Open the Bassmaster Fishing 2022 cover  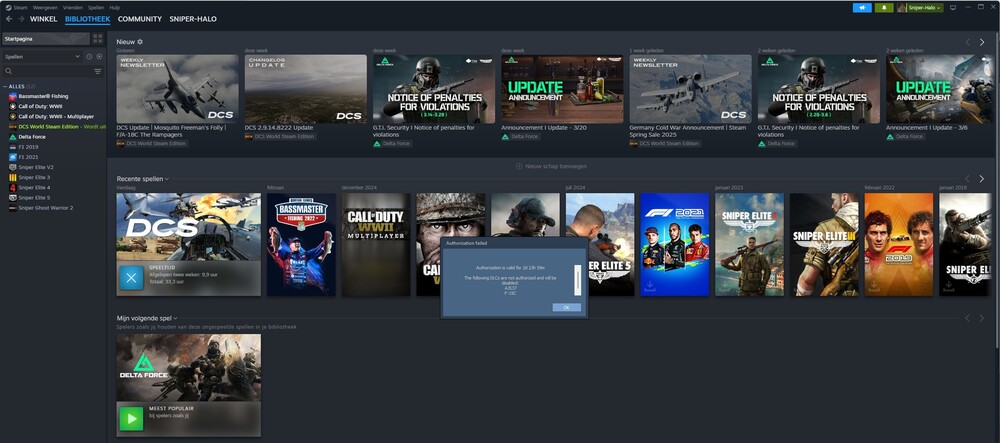(x=301, y=245)
